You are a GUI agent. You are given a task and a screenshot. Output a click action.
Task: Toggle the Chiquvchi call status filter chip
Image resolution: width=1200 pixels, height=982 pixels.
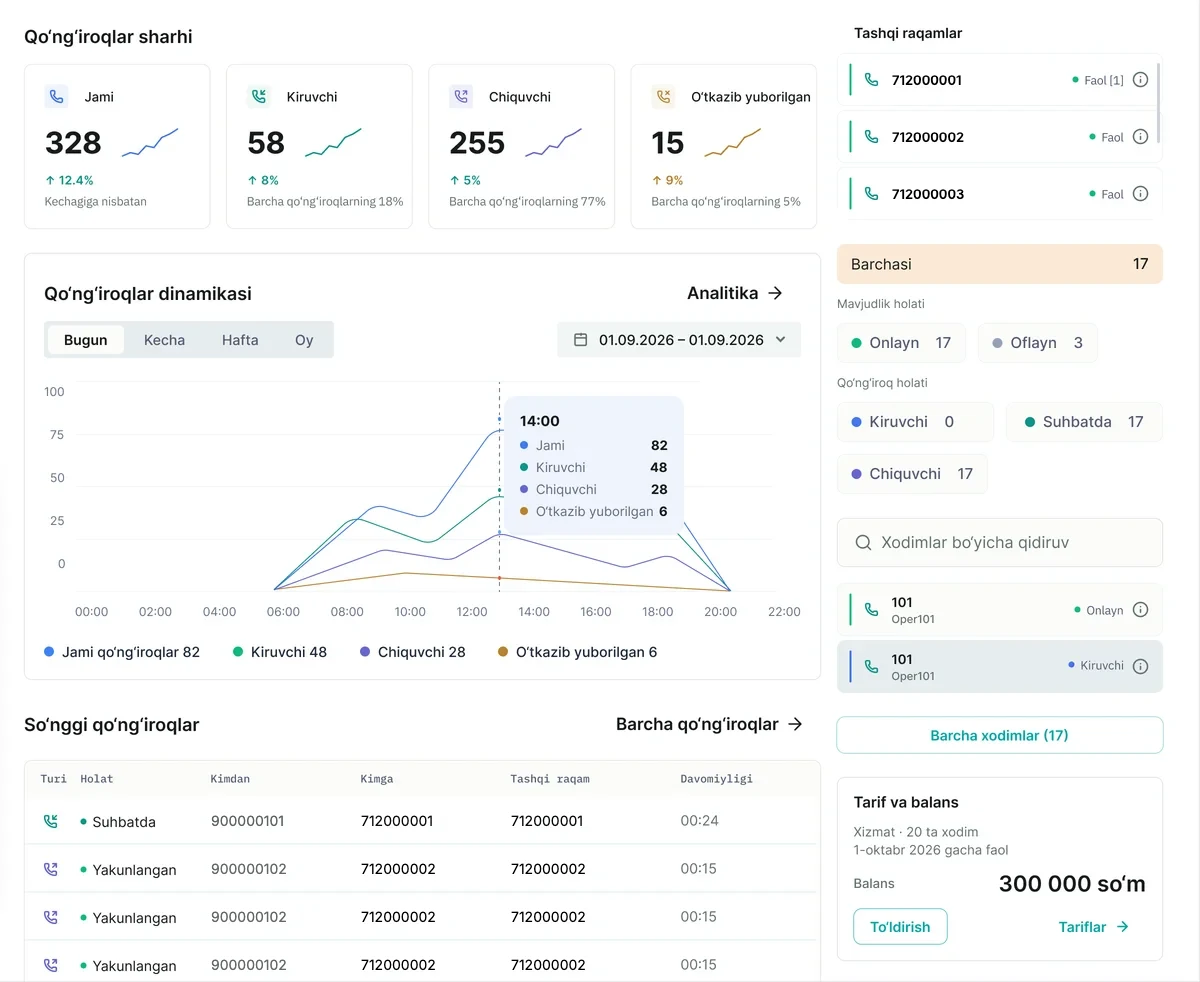(912, 474)
